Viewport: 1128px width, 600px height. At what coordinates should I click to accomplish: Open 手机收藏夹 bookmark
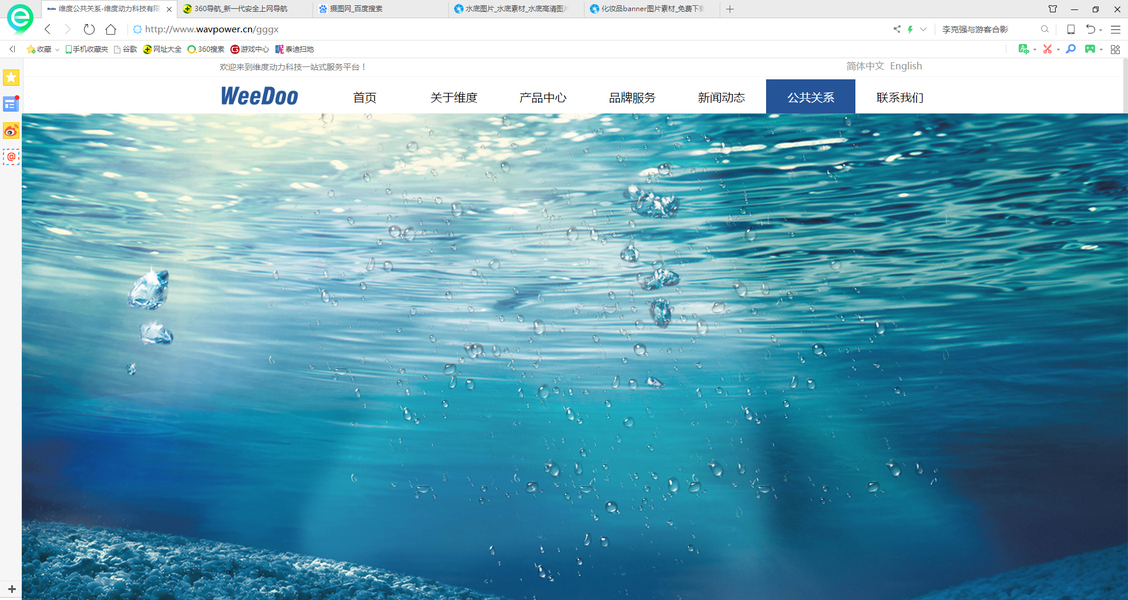coord(86,50)
